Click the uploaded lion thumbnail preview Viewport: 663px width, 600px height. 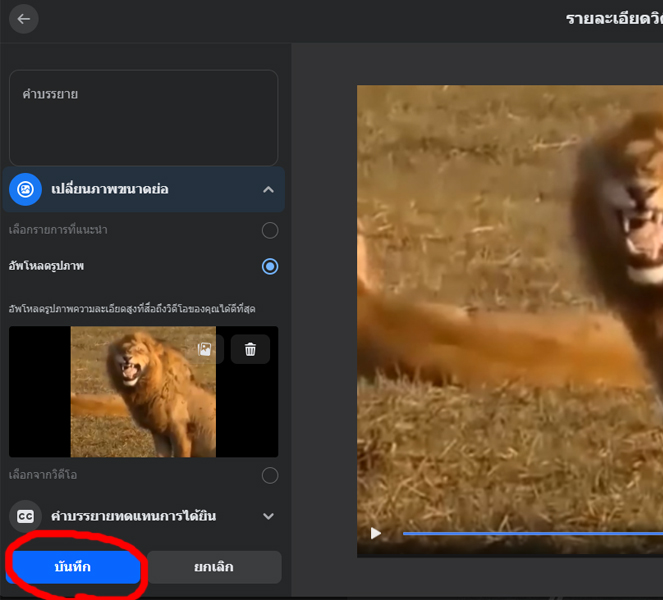click(x=143, y=391)
